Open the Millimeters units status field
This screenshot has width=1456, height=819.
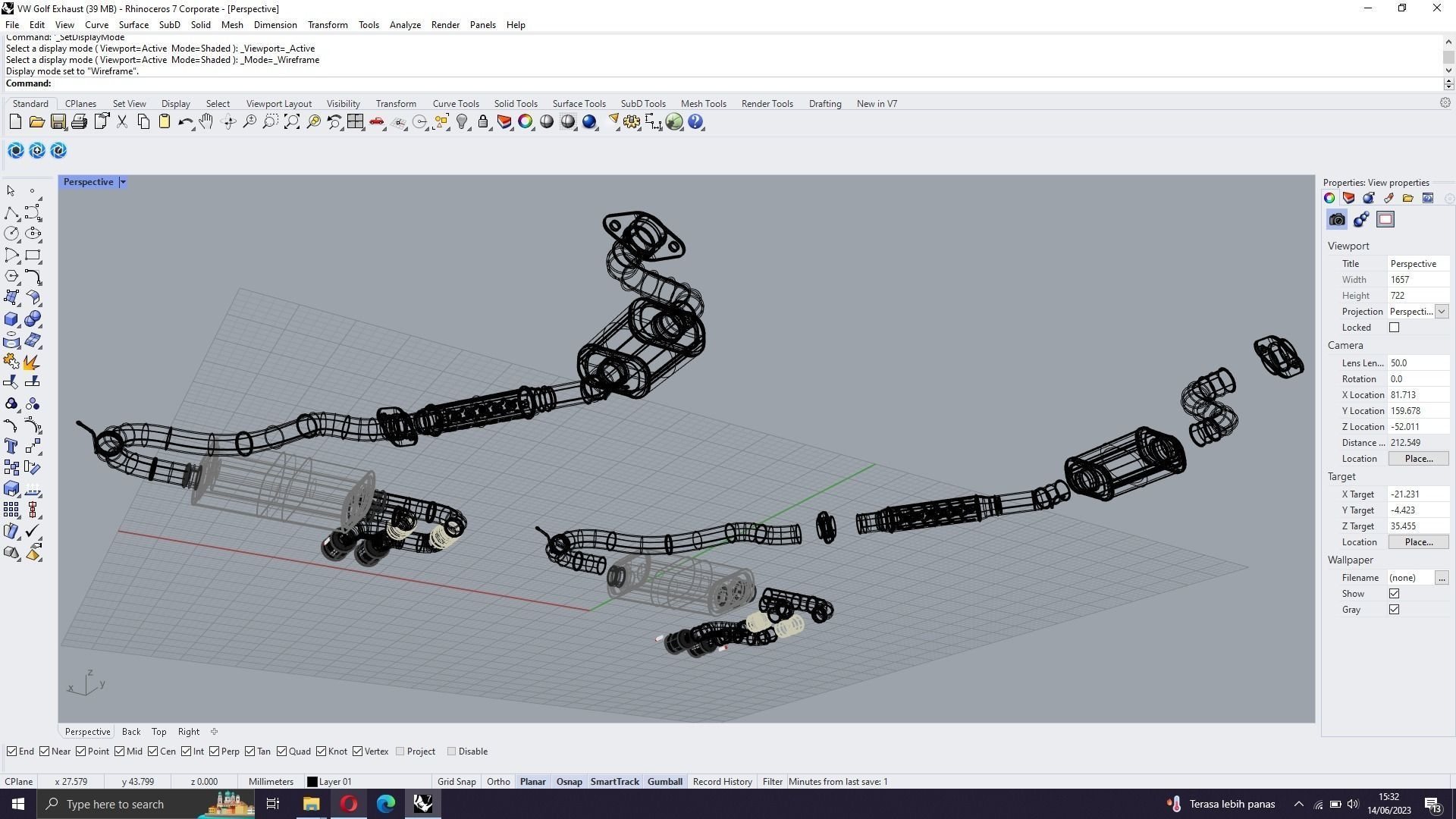[271, 782]
